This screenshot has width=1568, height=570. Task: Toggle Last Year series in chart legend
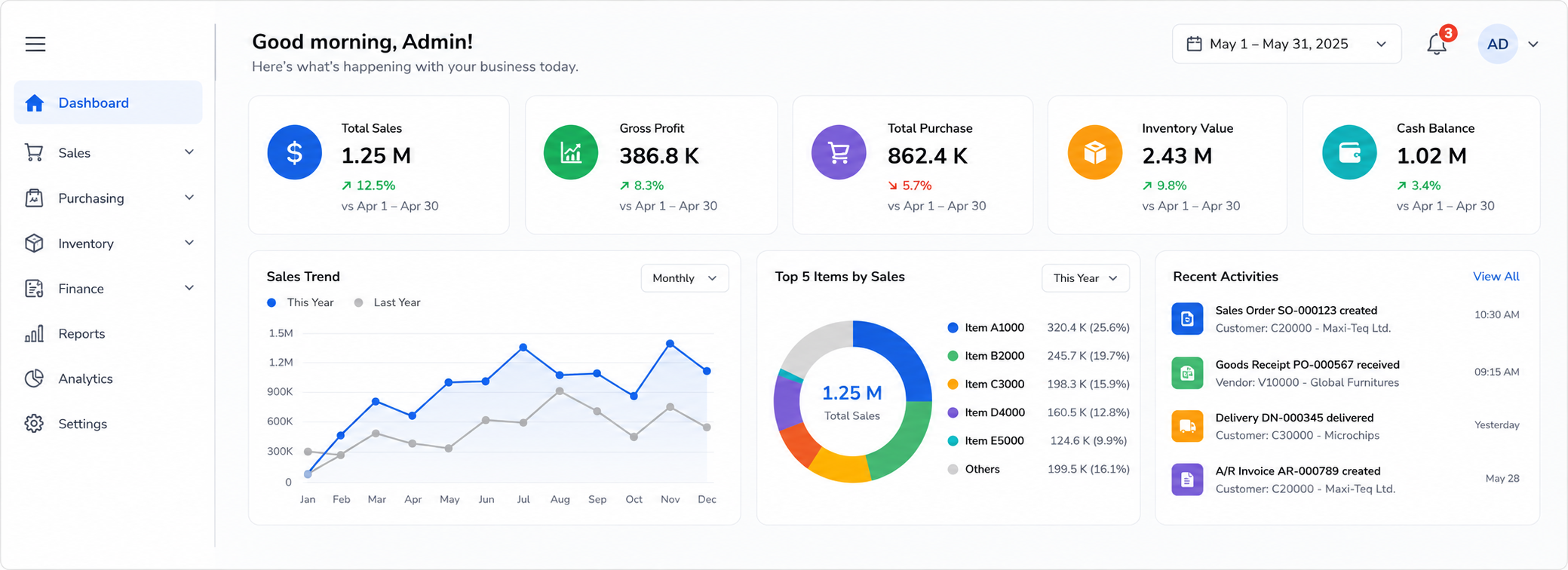click(387, 302)
